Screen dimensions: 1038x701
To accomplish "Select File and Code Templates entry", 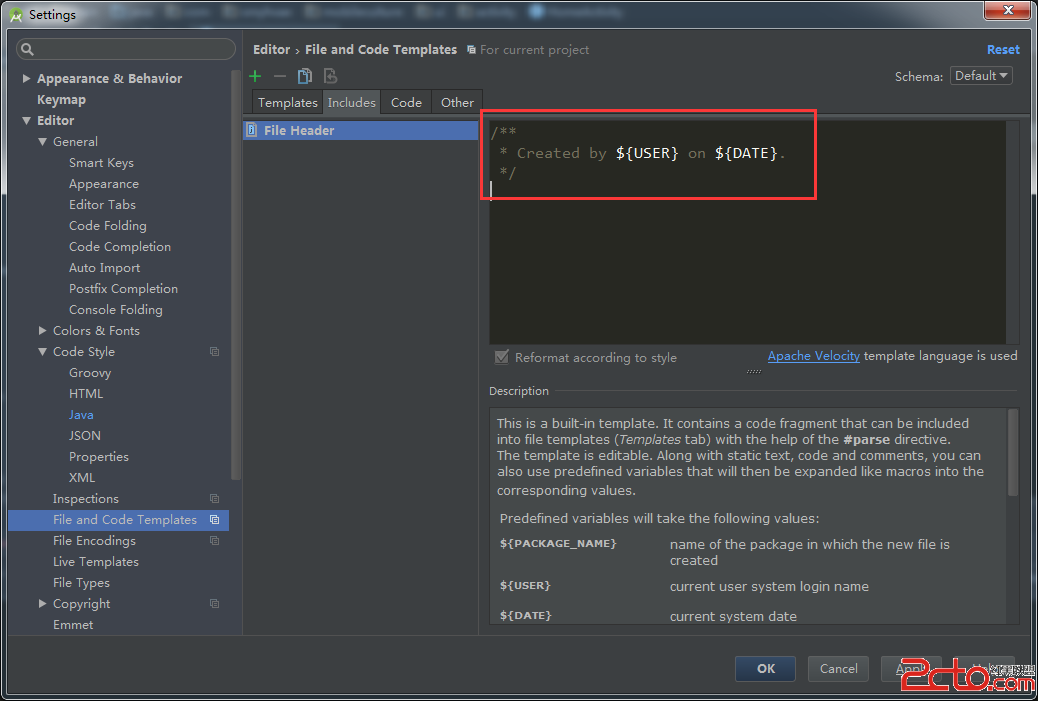I will click(x=119, y=520).
